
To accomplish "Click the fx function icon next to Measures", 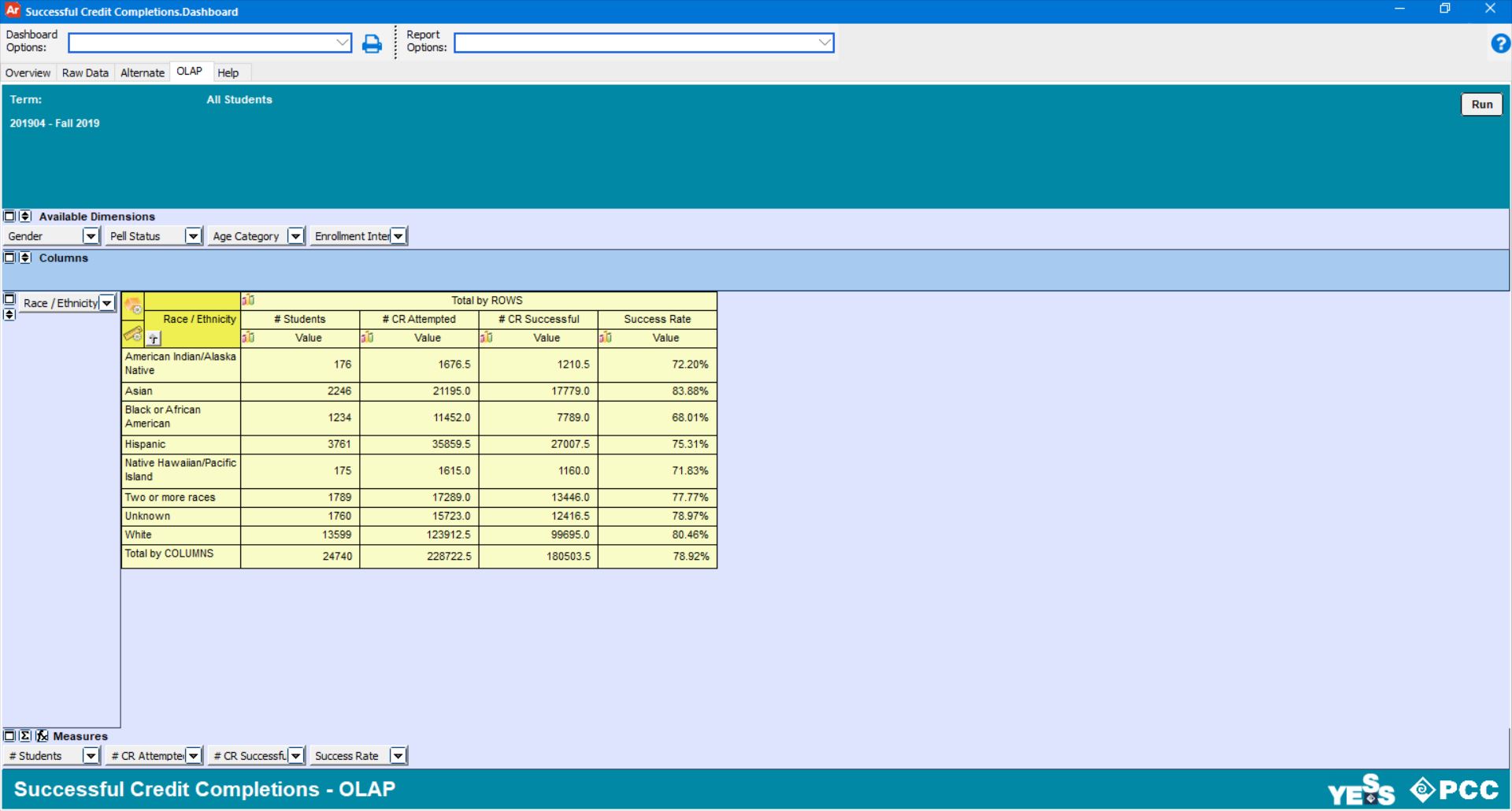I will 42,735.
